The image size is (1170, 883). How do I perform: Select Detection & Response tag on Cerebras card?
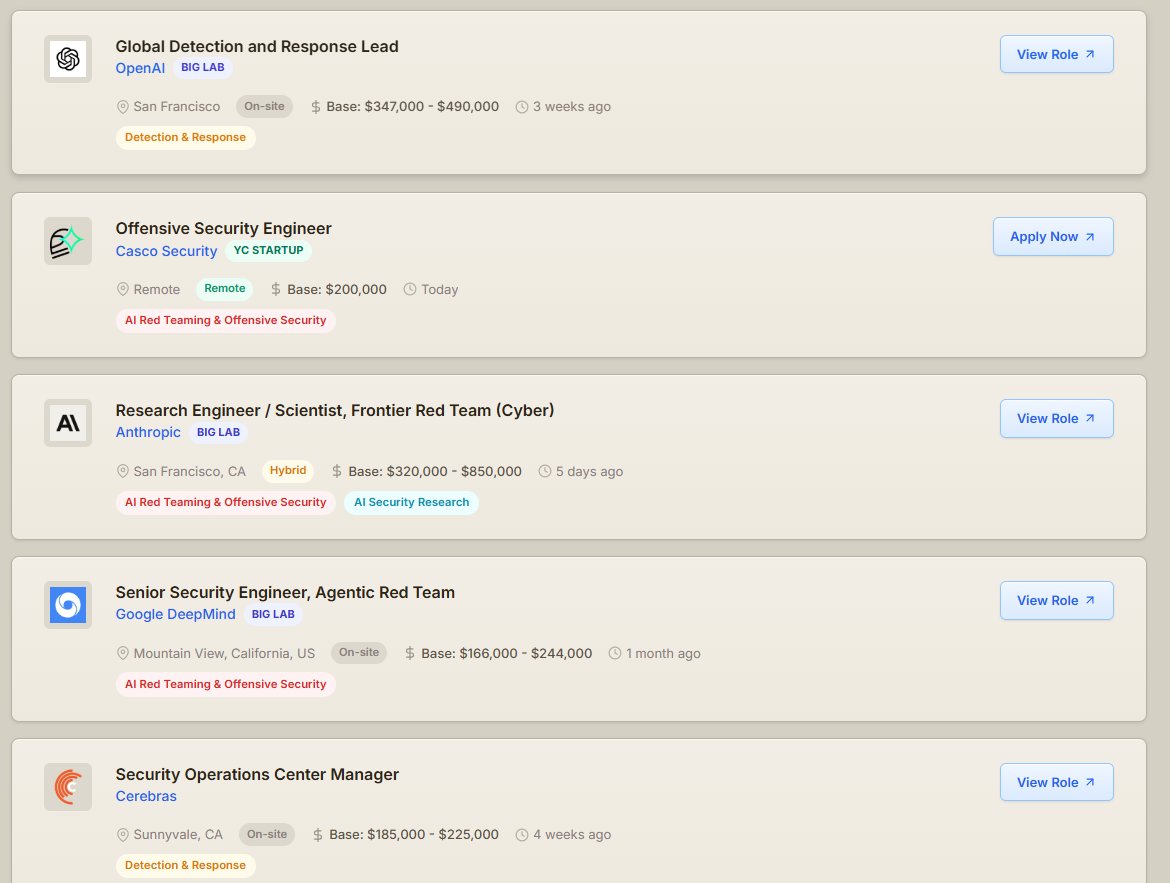[185, 865]
